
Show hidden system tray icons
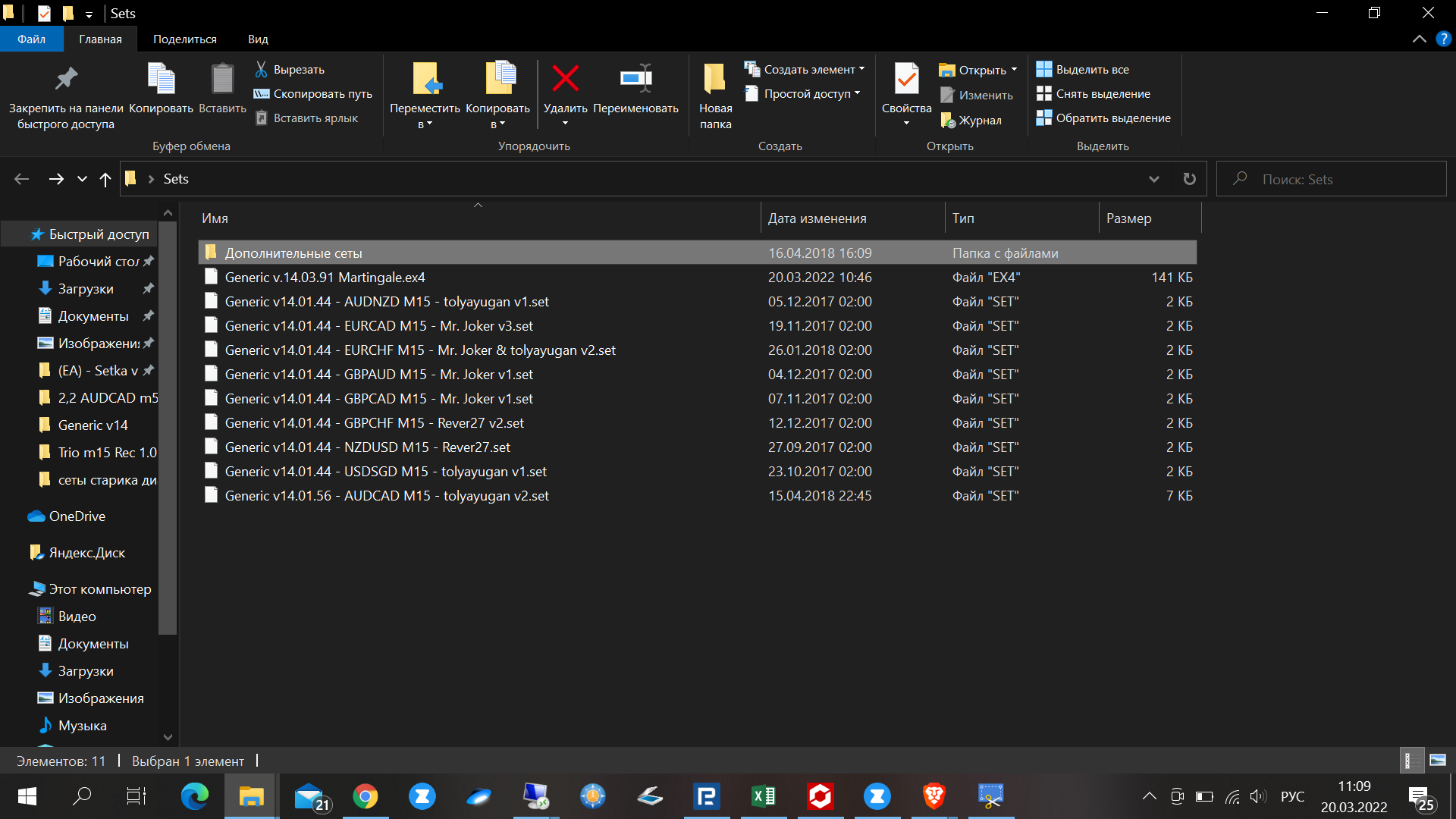[x=1150, y=796]
